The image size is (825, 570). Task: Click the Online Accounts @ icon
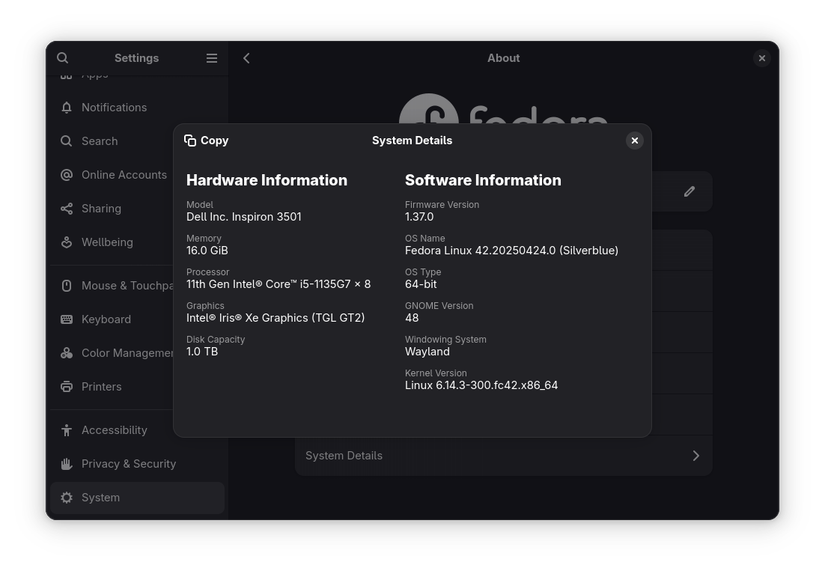(66, 175)
